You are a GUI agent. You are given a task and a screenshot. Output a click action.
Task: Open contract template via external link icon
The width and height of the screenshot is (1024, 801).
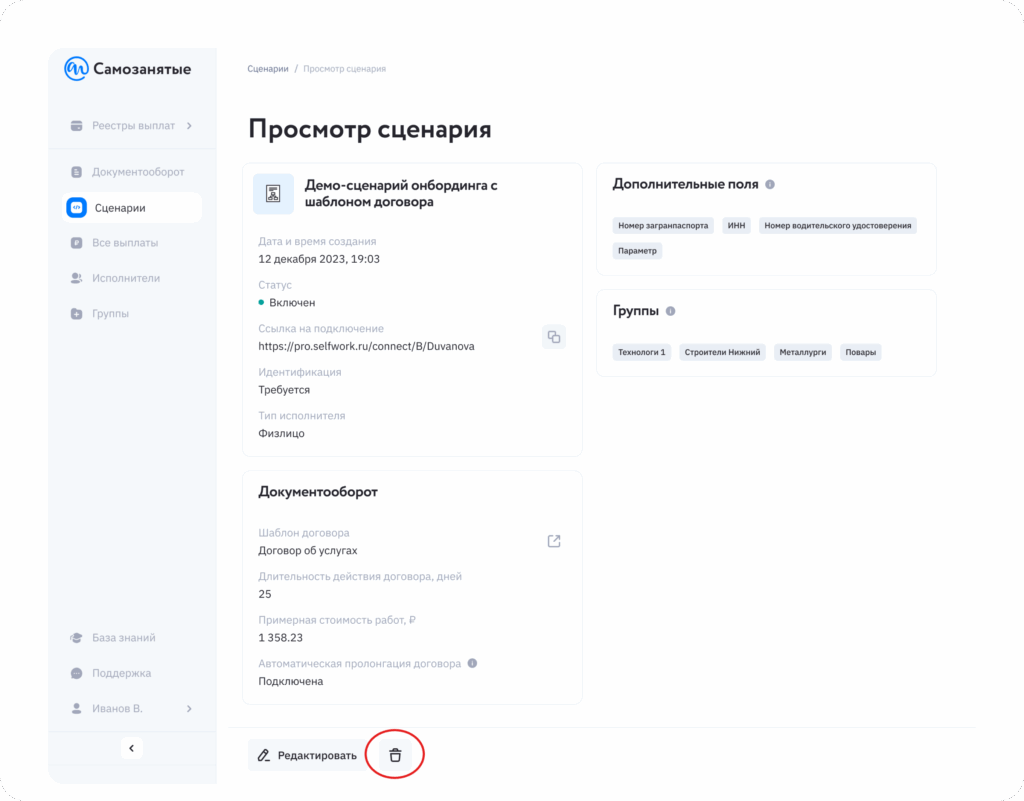554,541
